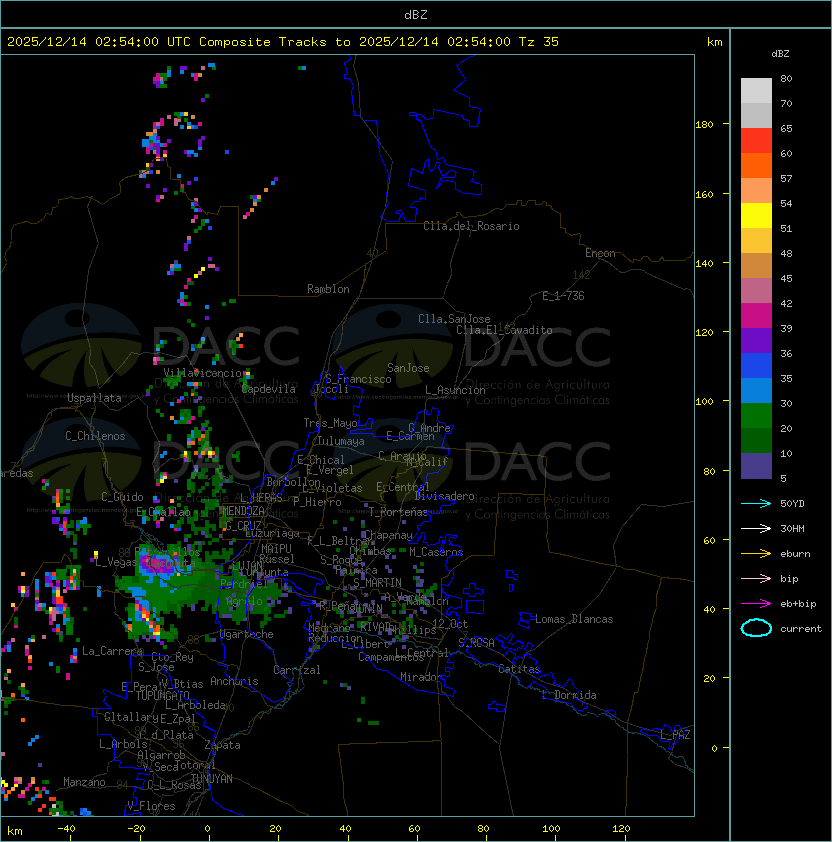The height and width of the screenshot is (842, 832).
Task: Click the 'La_Carrera' map label
Action: [112, 651]
